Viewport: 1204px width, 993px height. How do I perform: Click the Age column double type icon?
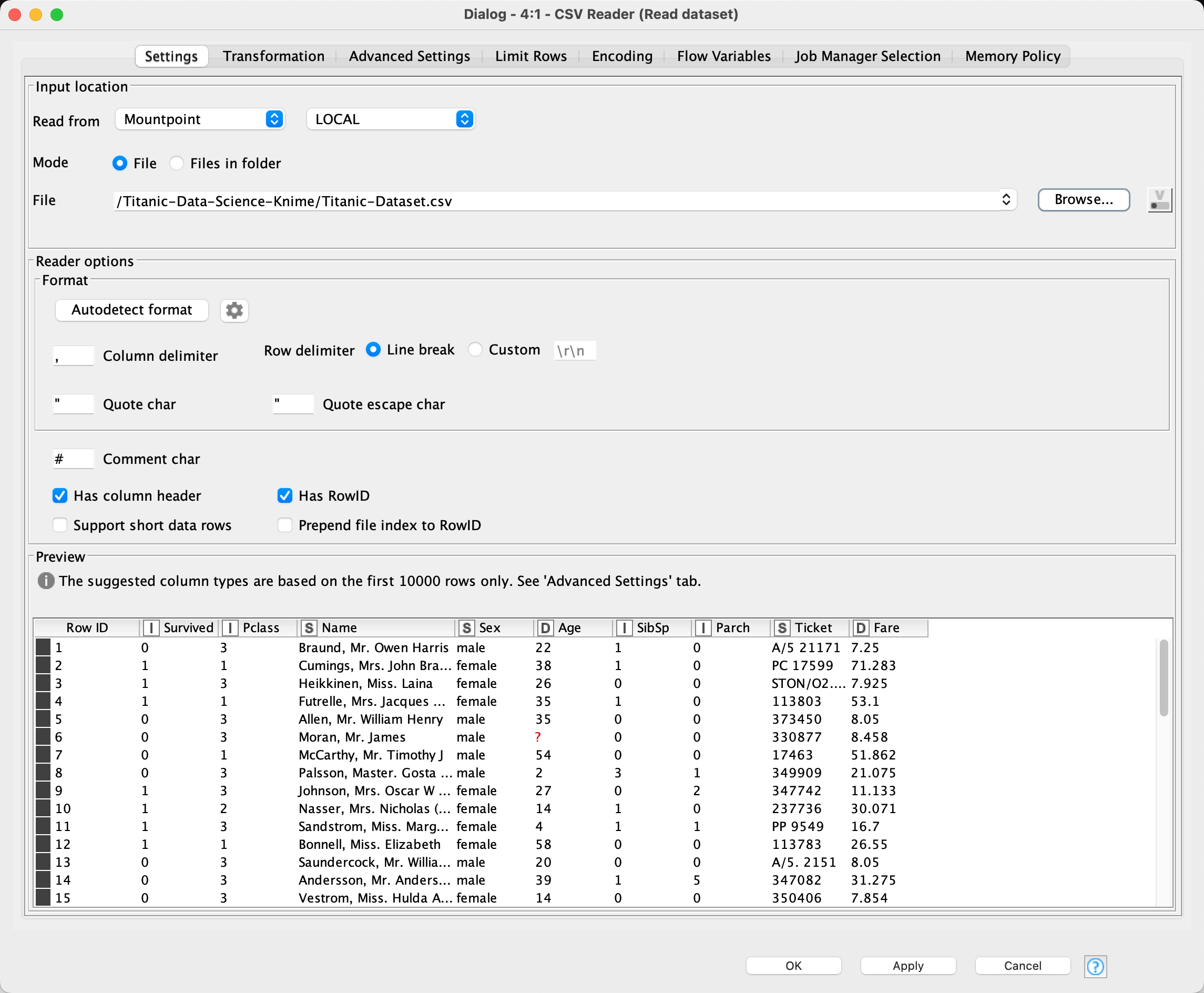click(x=545, y=628)
